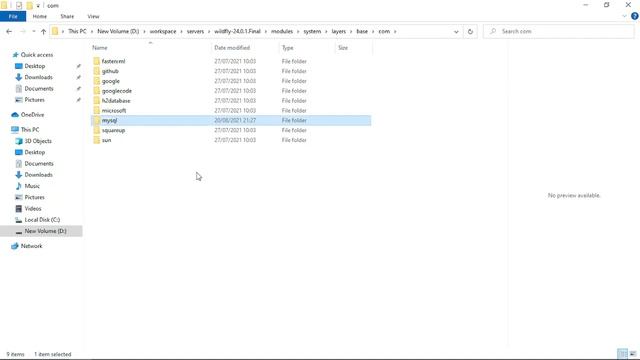640x360 pixels.
Task: Navigate to wildfly-24.0.1.Final in breadcrumb
Action: click(237, 31)
